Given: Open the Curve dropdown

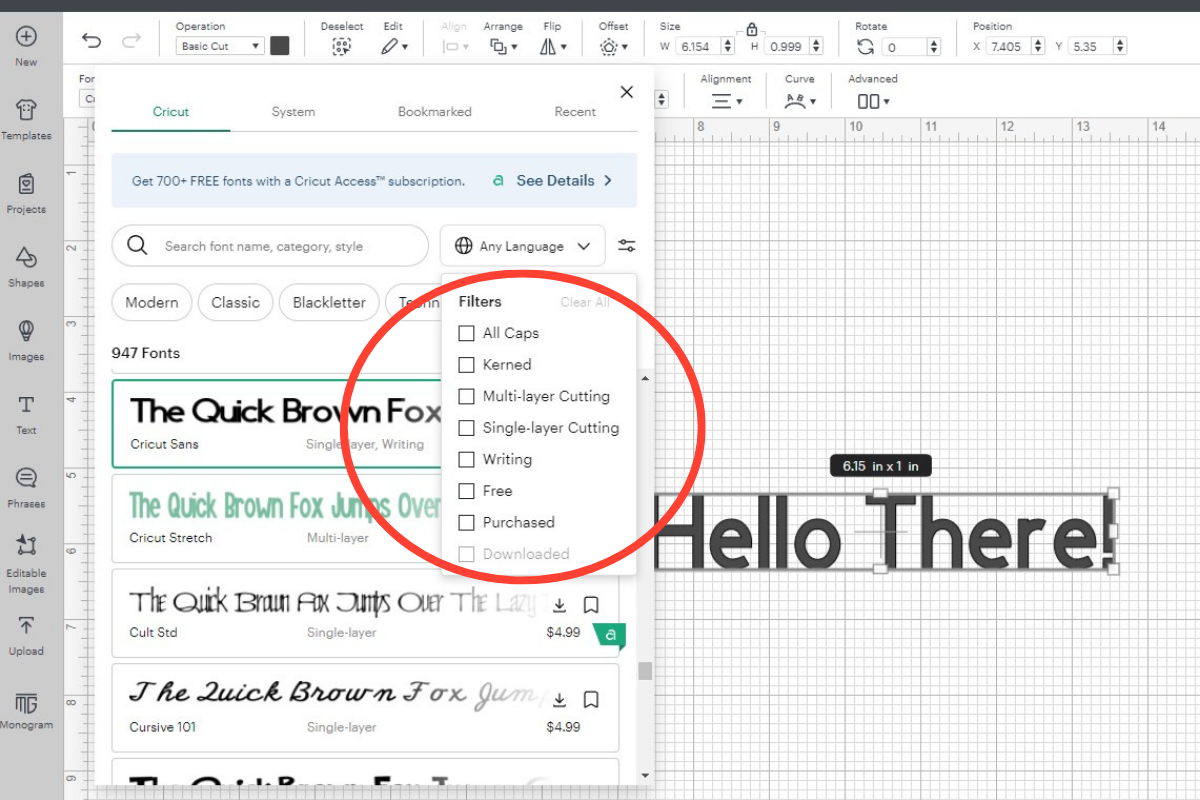Looking at the screenshot, I should (800, 101).
